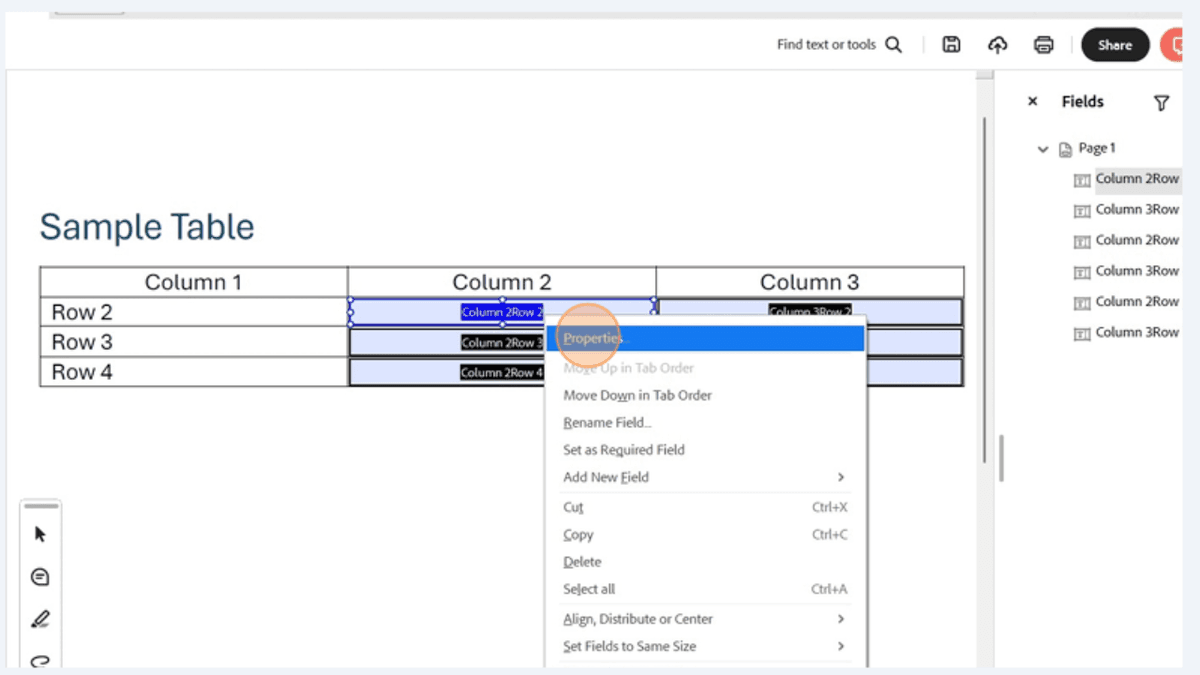
Task: Open the print dialog
Action: 1043,44
